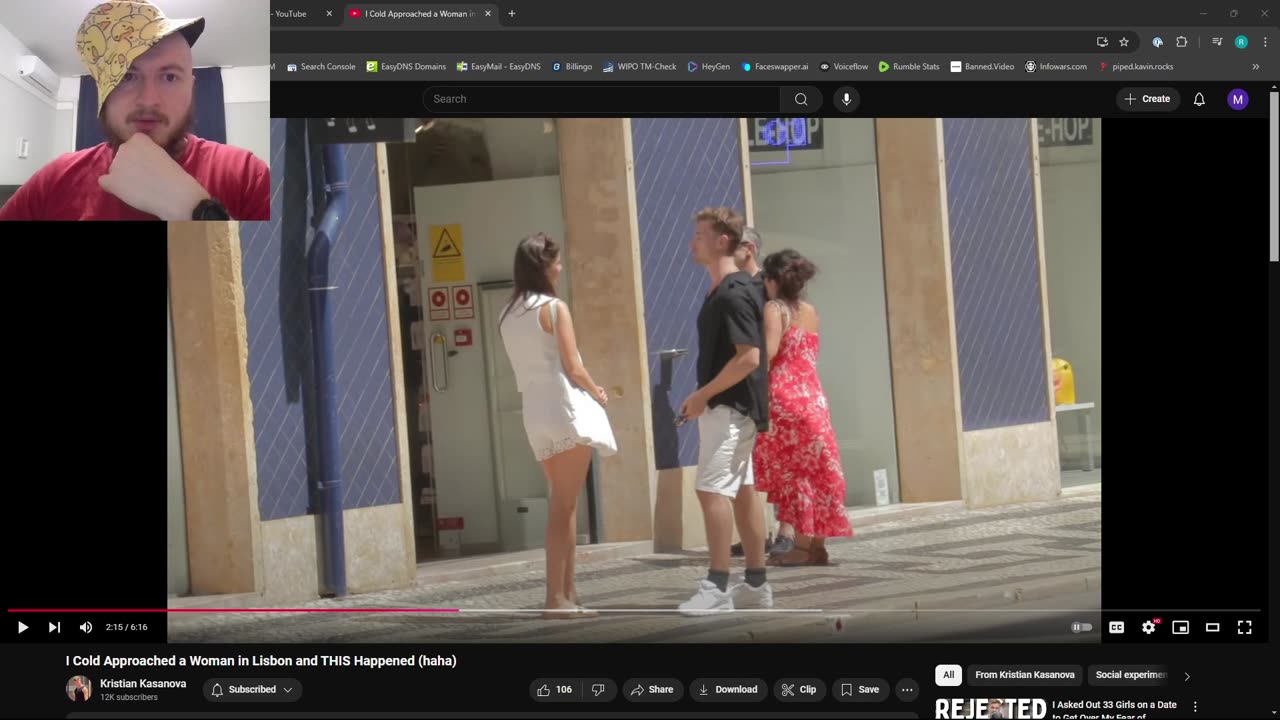This screenshot has width=1280, height=720.
Task: Start voice search with microphone
Action: tap(846, 99)
